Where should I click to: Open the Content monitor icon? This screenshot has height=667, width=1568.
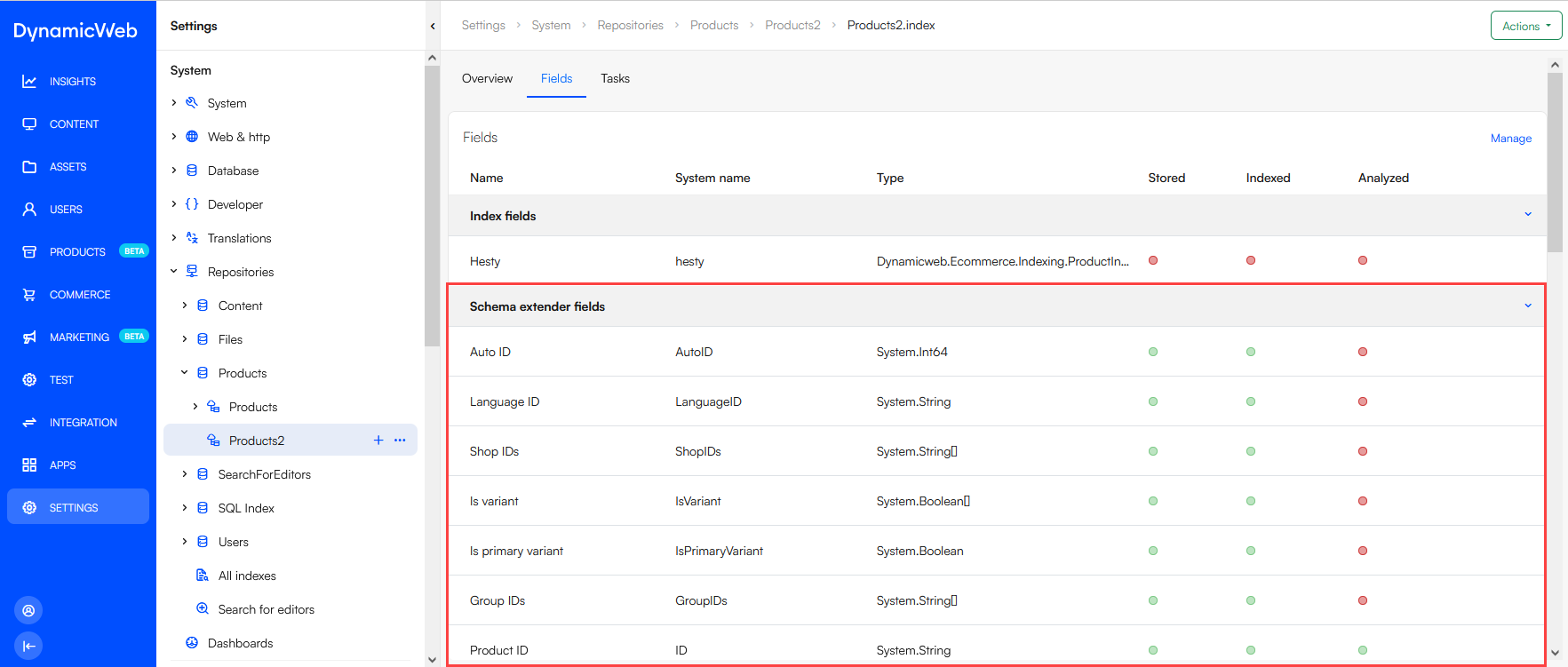coord(29,124)
